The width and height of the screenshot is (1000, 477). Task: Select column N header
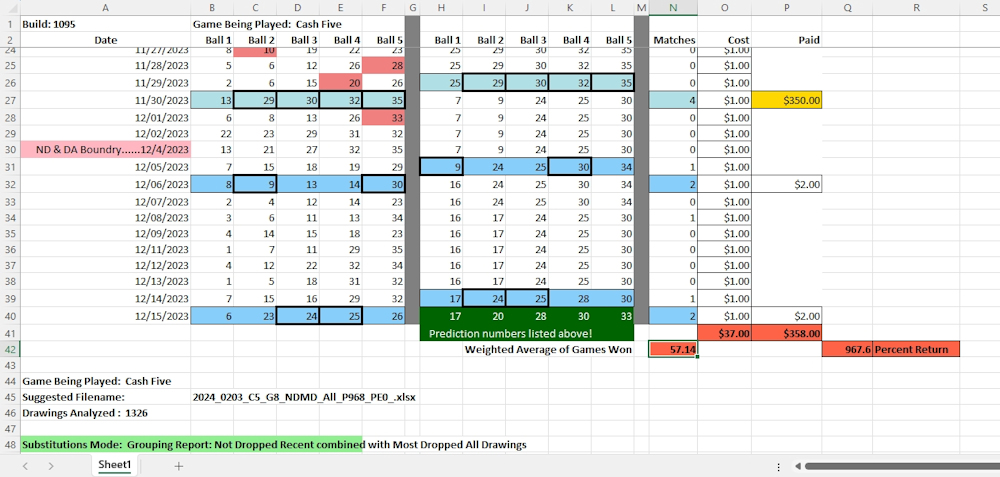[x=673, y=8]
